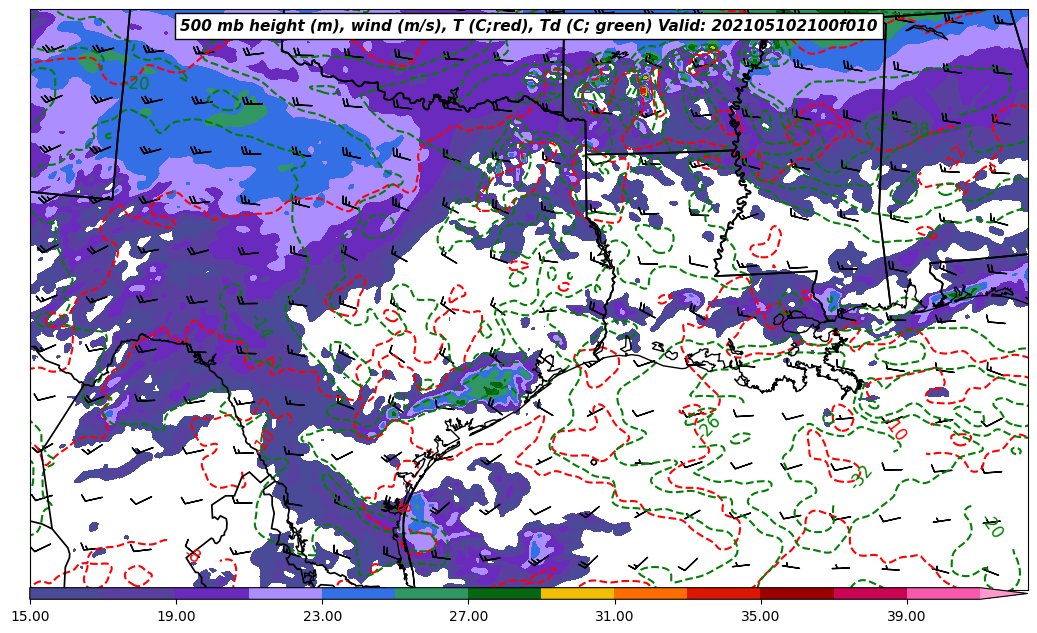Select the orange colorbar segment
Screen dimensions: 1037x633
click(650, 593)
